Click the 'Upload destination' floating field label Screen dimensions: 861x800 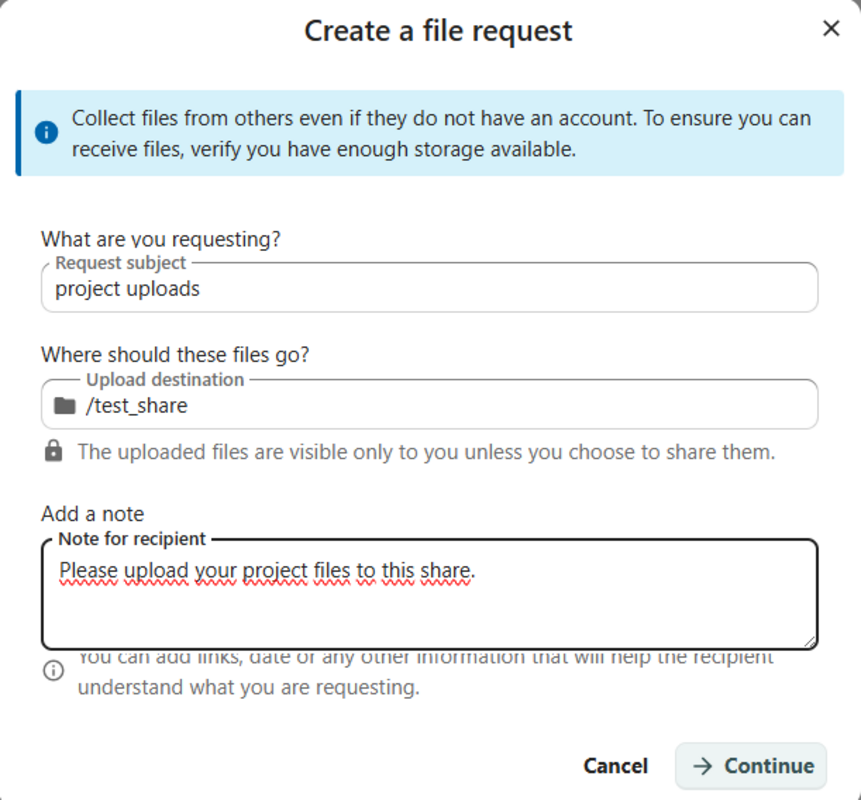164,380
